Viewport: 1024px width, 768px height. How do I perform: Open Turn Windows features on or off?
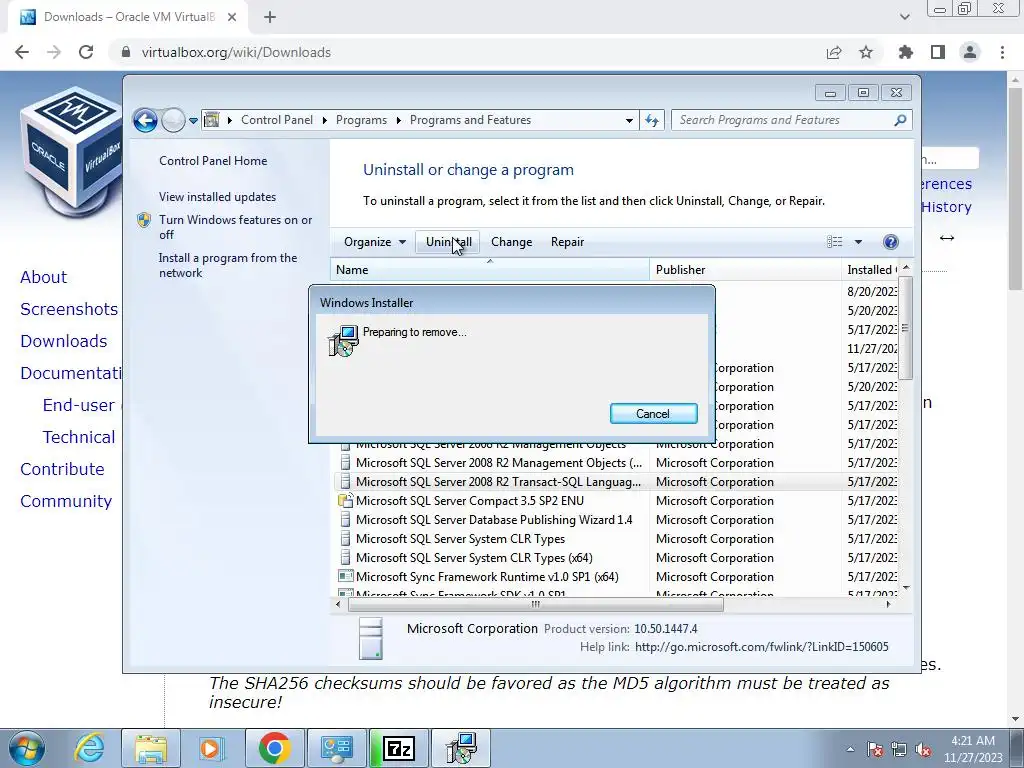coord(235,227)
